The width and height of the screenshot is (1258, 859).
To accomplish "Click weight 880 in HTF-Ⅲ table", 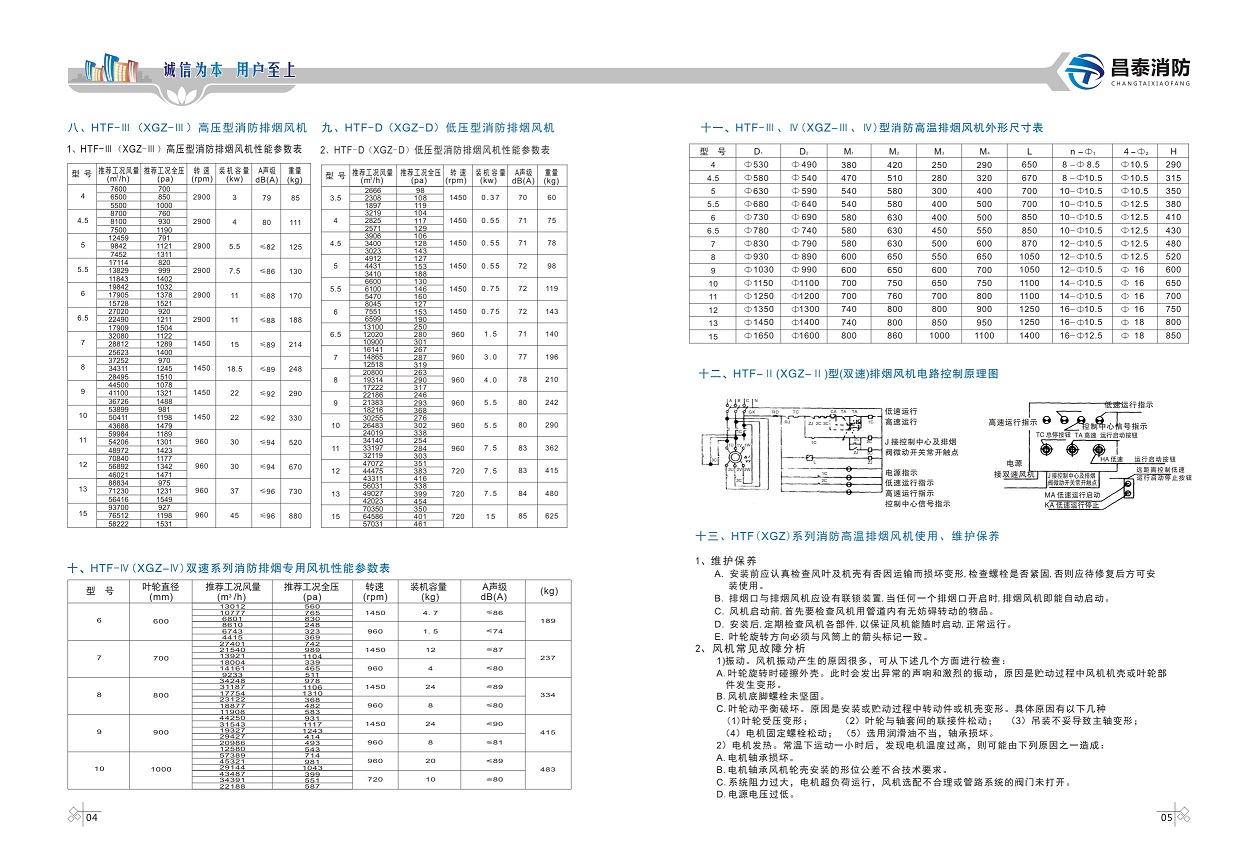I will (295, 515).
